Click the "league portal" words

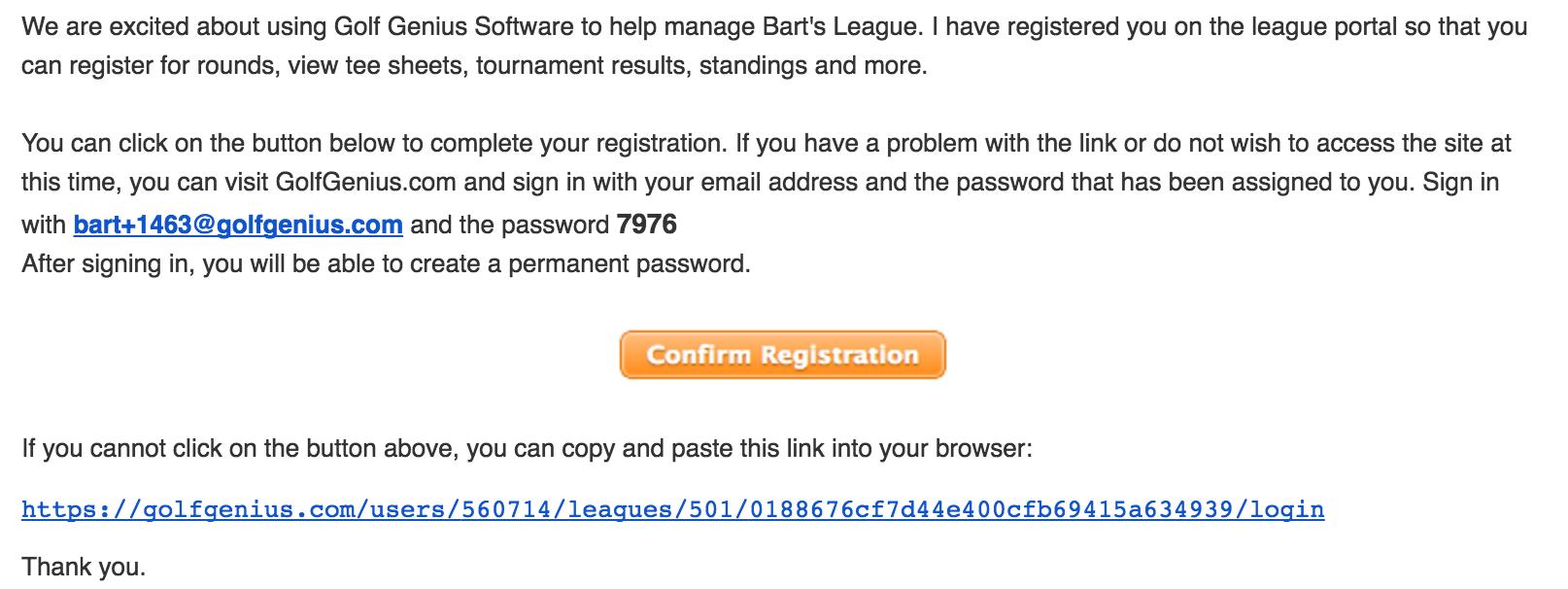coord(1283,26)
